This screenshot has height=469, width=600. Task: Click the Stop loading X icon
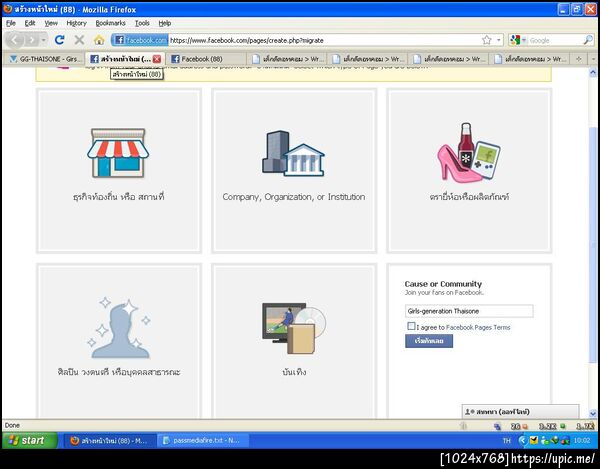pyautogui.click(x=79, y=40)
